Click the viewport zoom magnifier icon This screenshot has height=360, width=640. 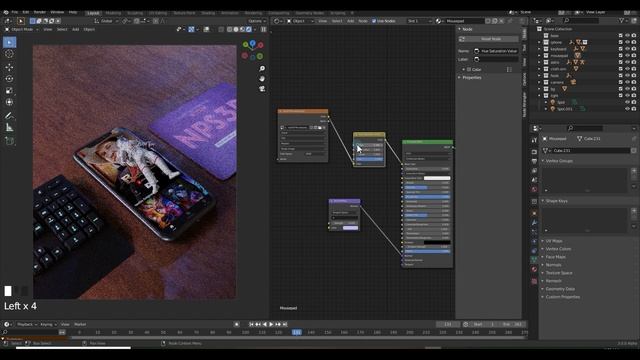pos(262,69)
